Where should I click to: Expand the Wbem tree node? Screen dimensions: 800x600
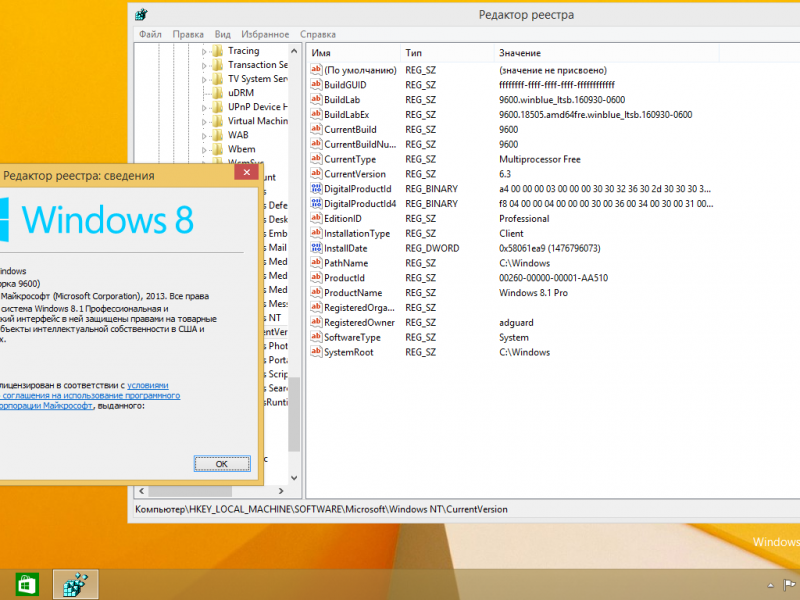pos(204,150)
